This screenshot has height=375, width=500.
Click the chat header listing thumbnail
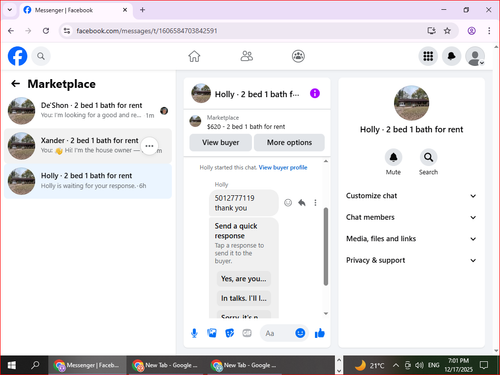[x=201, y=93]
